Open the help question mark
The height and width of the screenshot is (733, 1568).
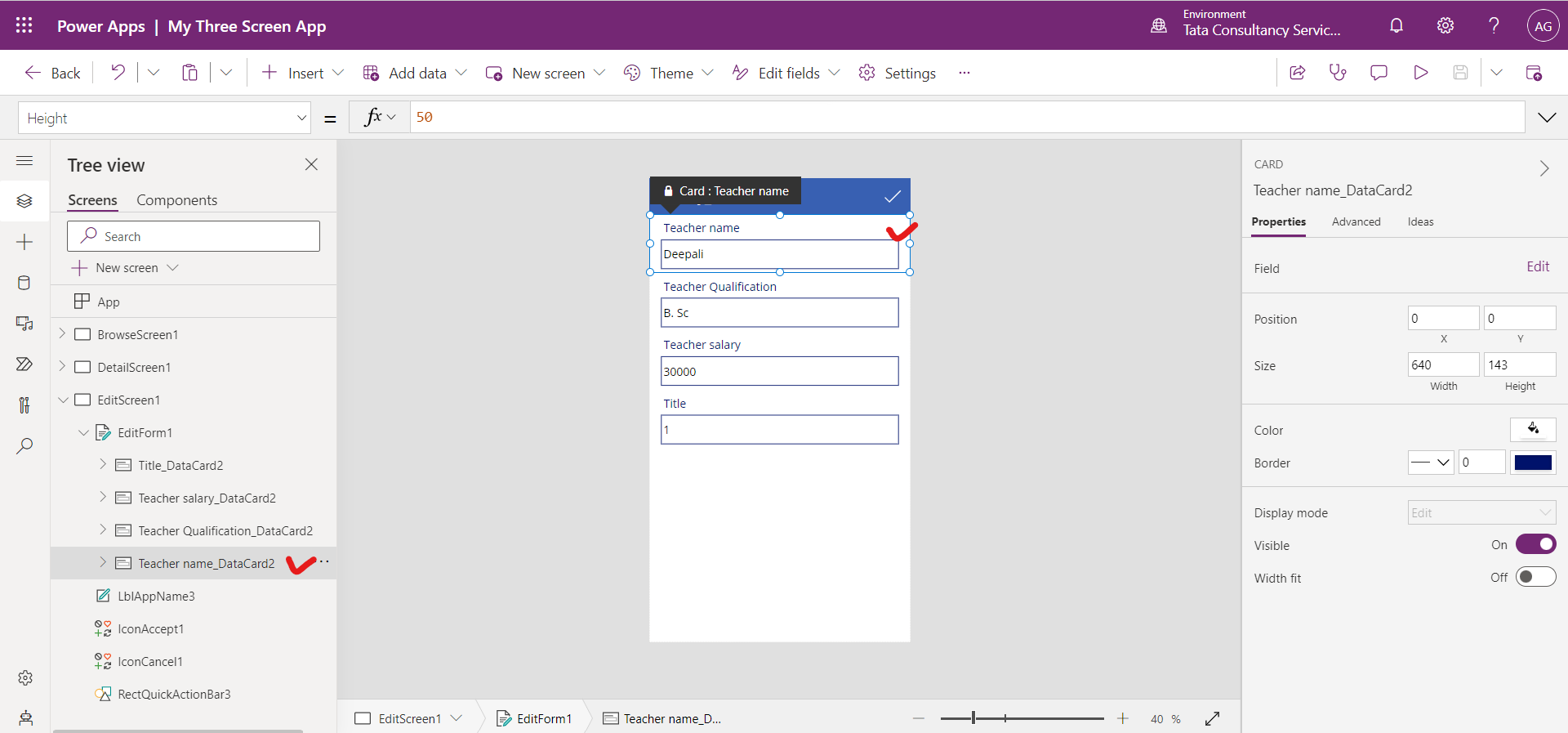click(x=1494, y=25)
